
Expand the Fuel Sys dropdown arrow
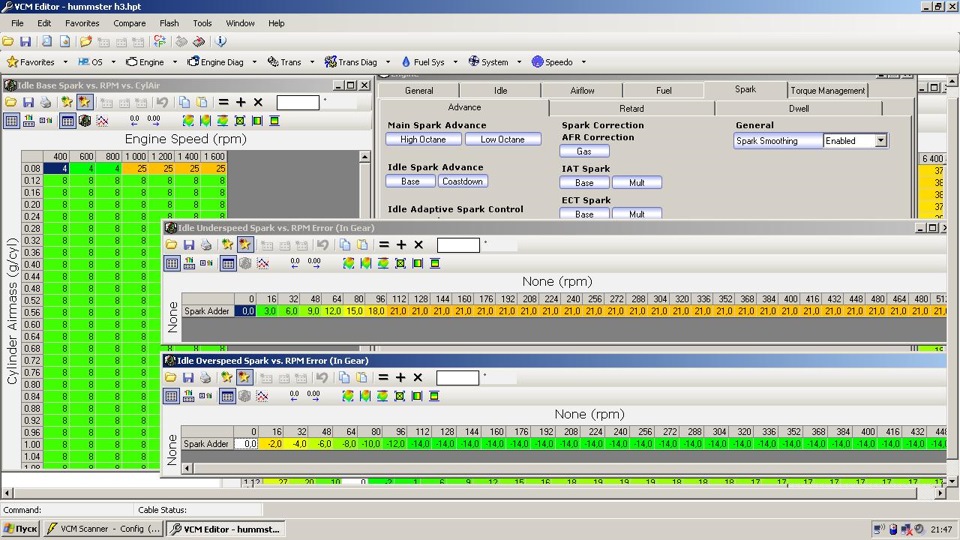455,62
